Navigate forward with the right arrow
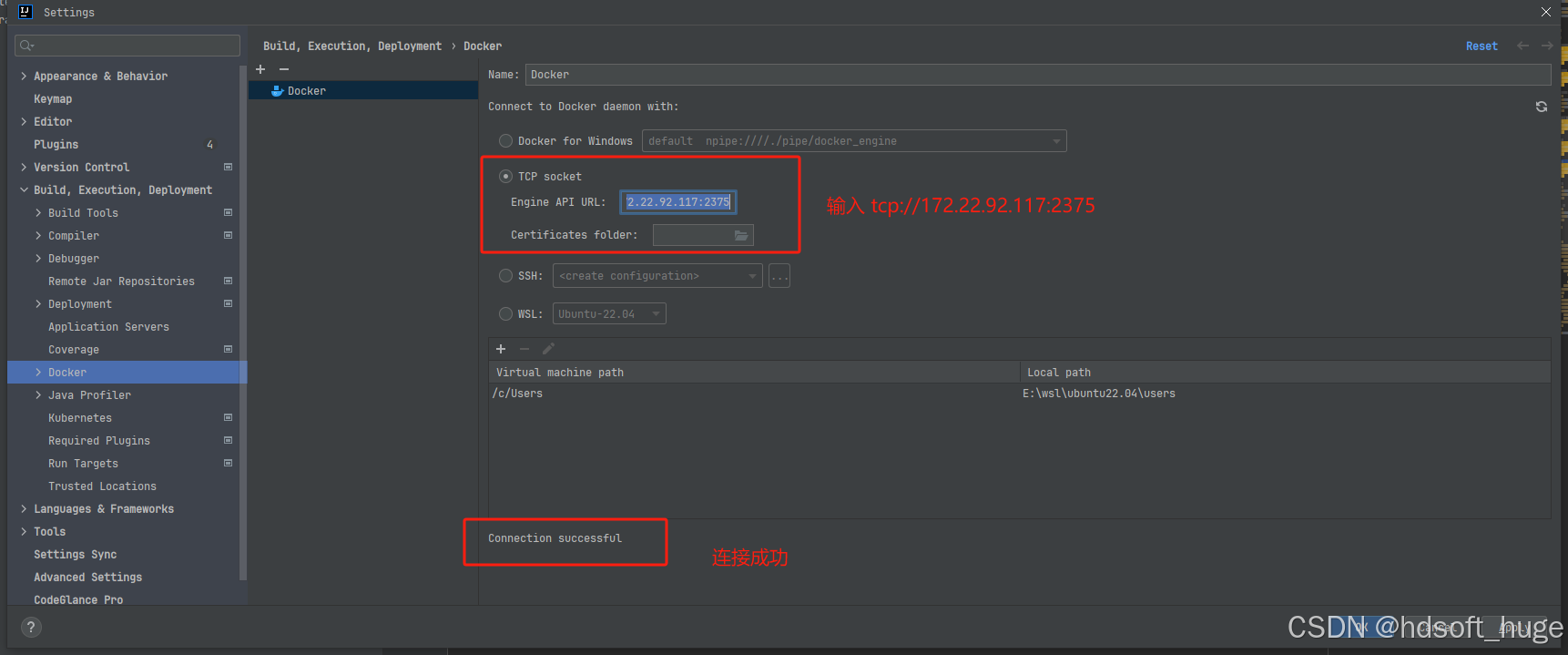 coord(1547,46)
